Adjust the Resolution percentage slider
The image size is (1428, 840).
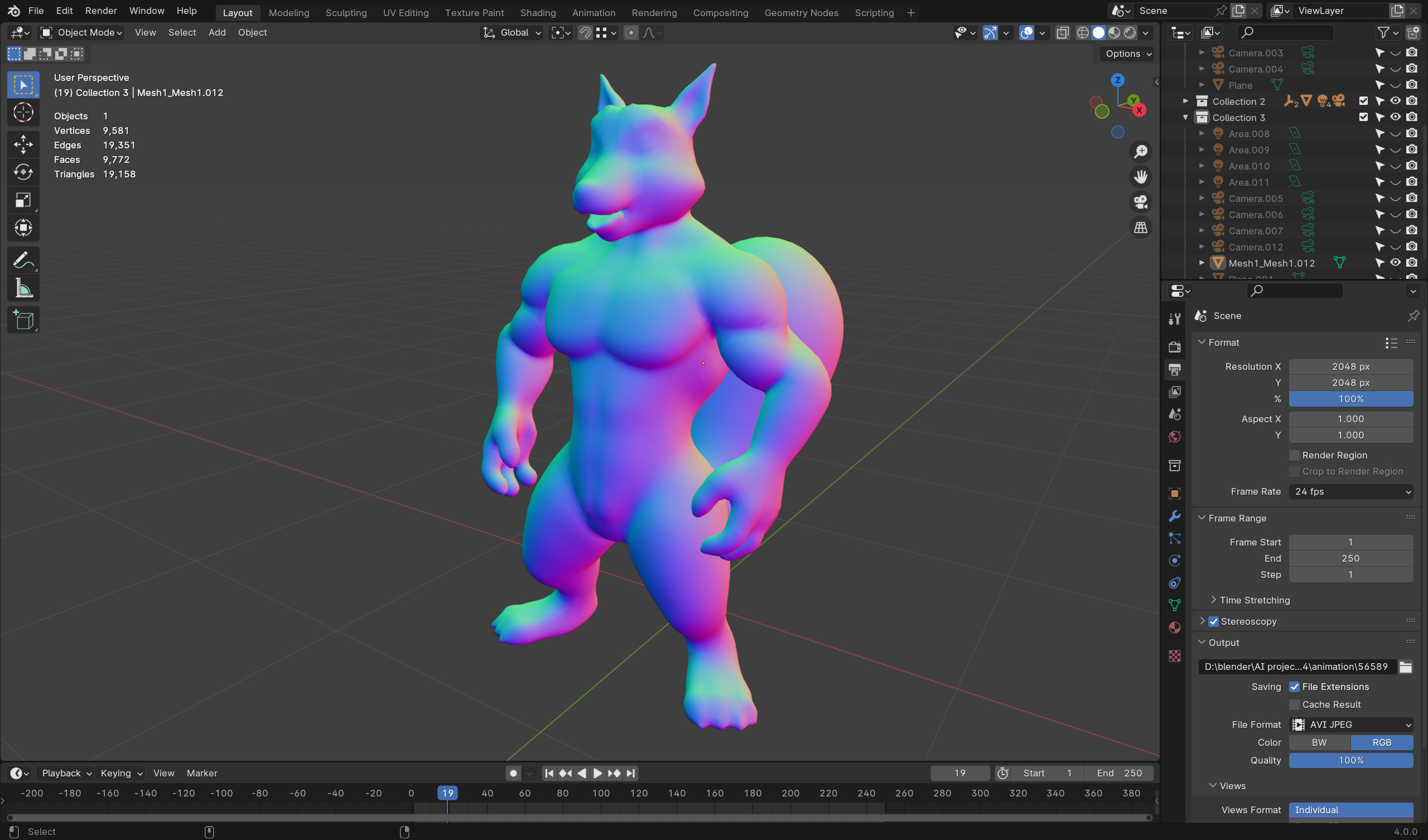pyautogui.click(x=1351, y=399)
